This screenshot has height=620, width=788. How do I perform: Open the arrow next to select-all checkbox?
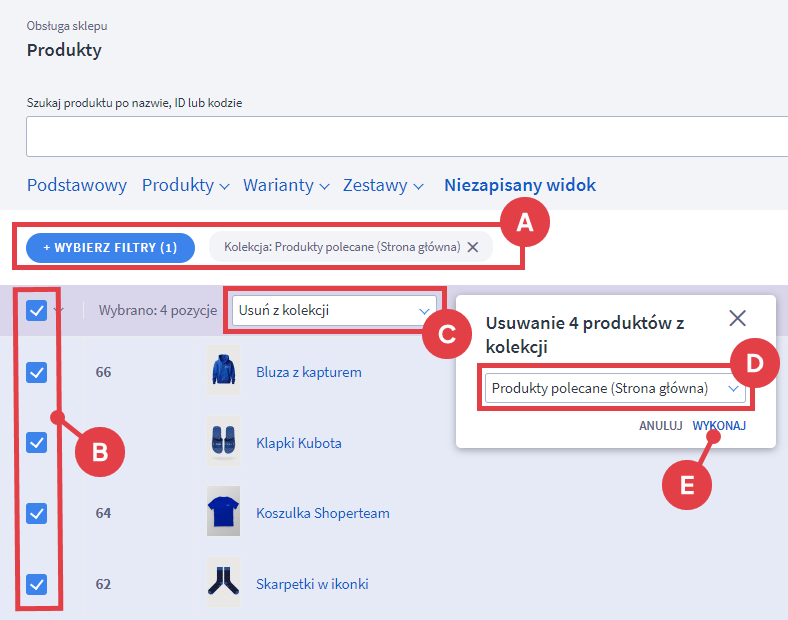(x=58, y=311)
